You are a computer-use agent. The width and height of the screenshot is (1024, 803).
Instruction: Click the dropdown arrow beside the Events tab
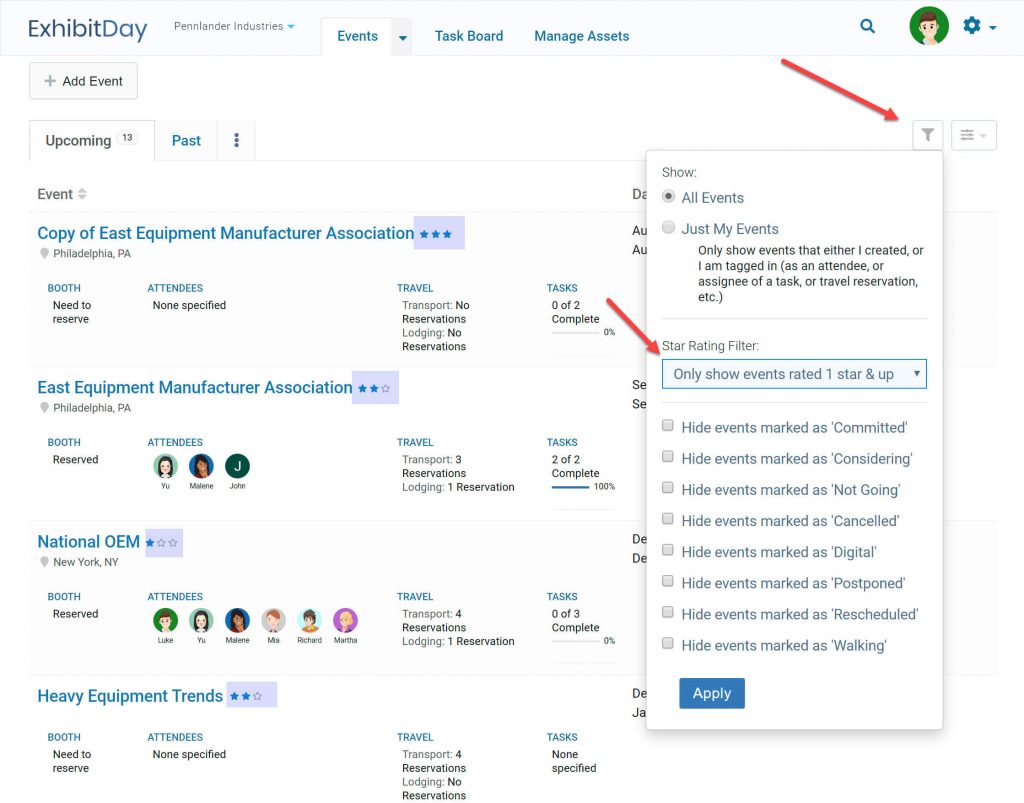[402, 35]
